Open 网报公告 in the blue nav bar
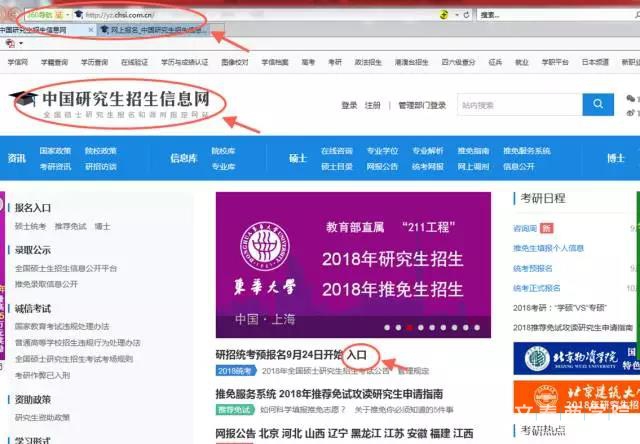Image resolution: width=640 pixels, height=444 pixels. (382, 166)
